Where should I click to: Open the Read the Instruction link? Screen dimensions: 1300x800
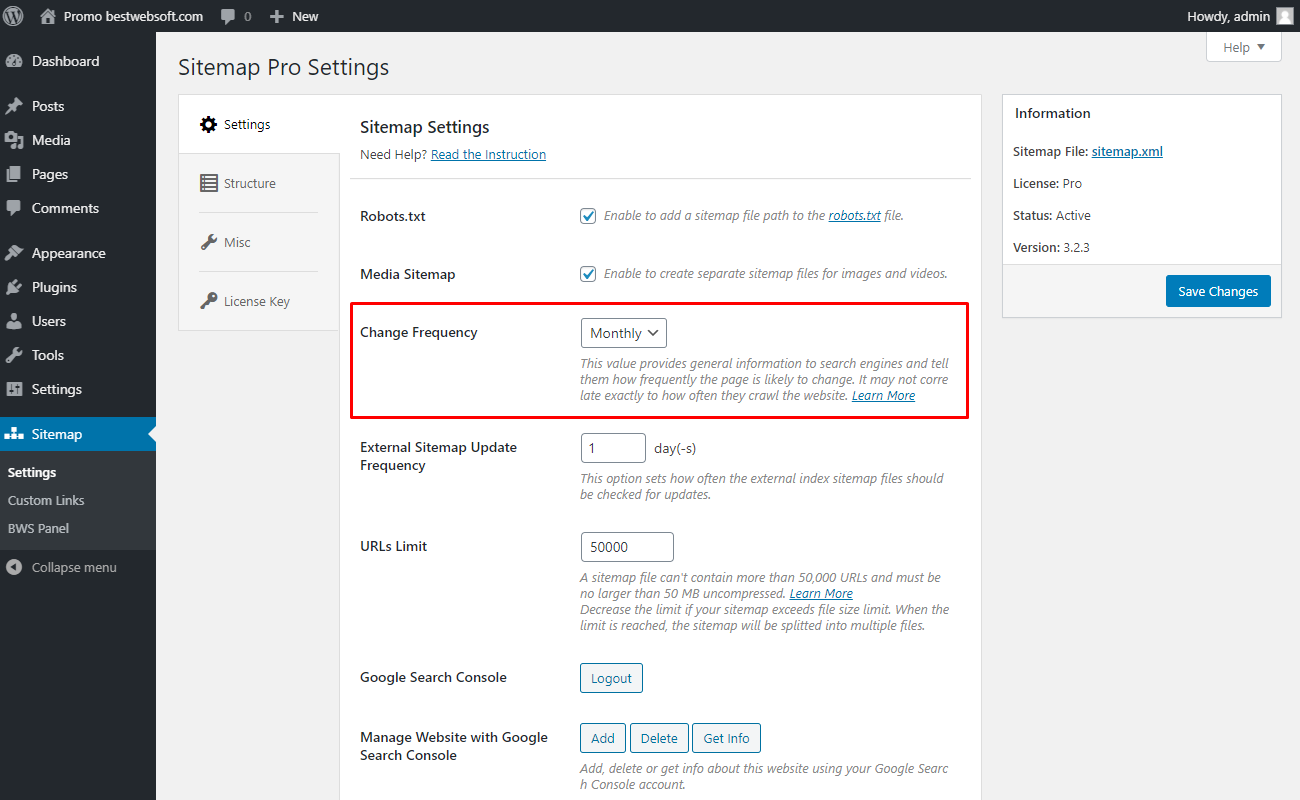point(488,155)
